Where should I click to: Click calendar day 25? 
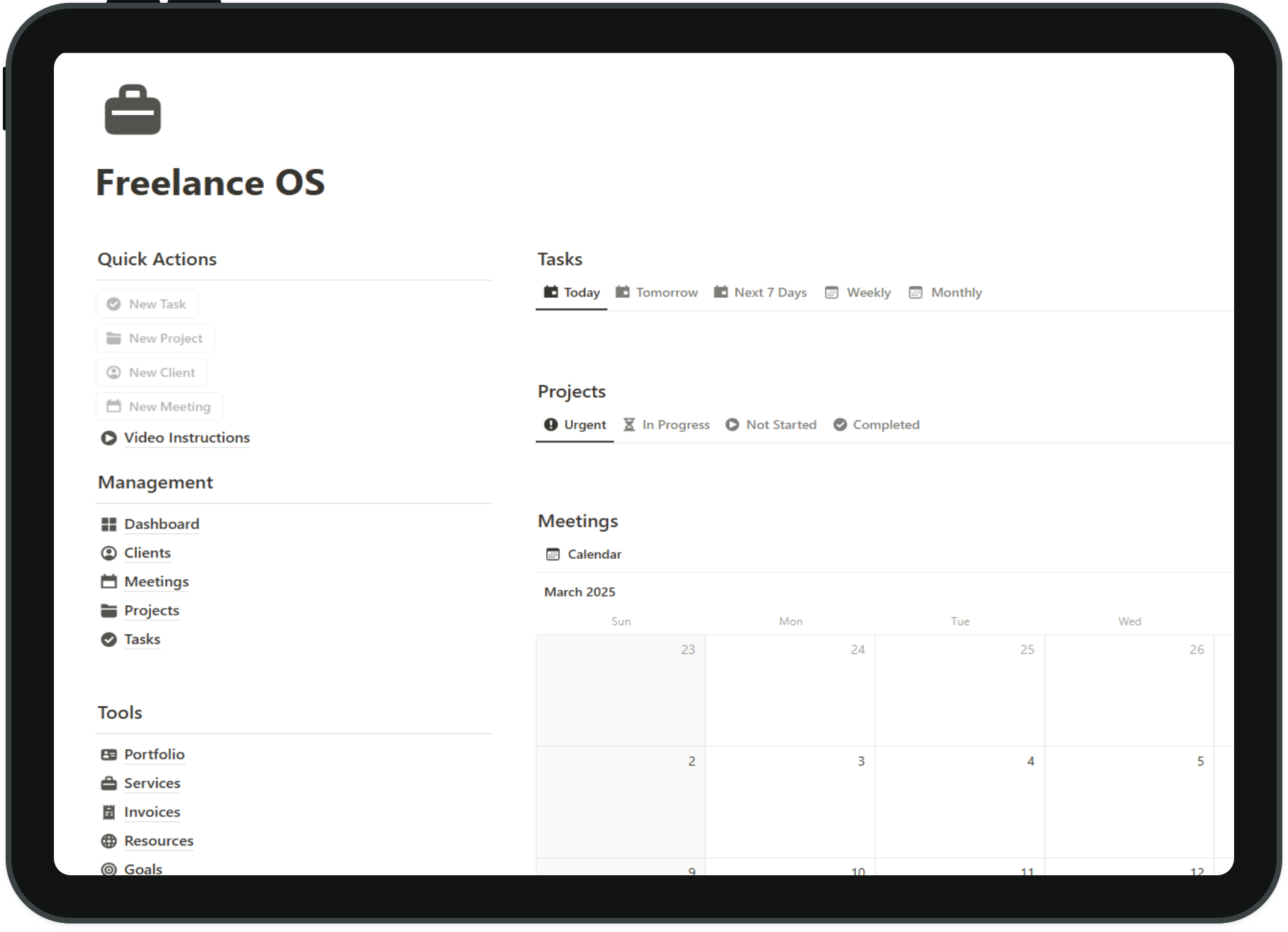(x=960, y=690)
